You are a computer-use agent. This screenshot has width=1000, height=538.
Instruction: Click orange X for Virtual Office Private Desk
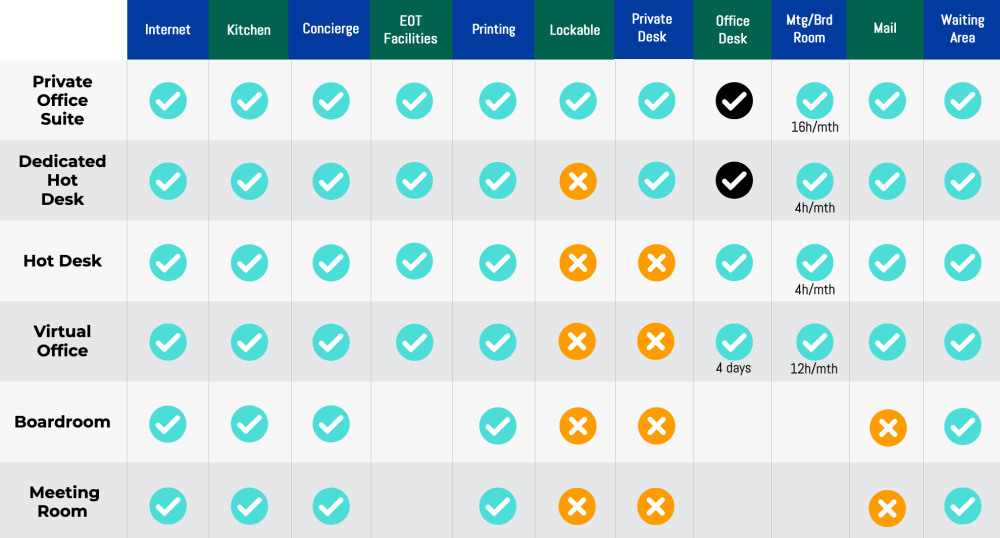[655, 342]
